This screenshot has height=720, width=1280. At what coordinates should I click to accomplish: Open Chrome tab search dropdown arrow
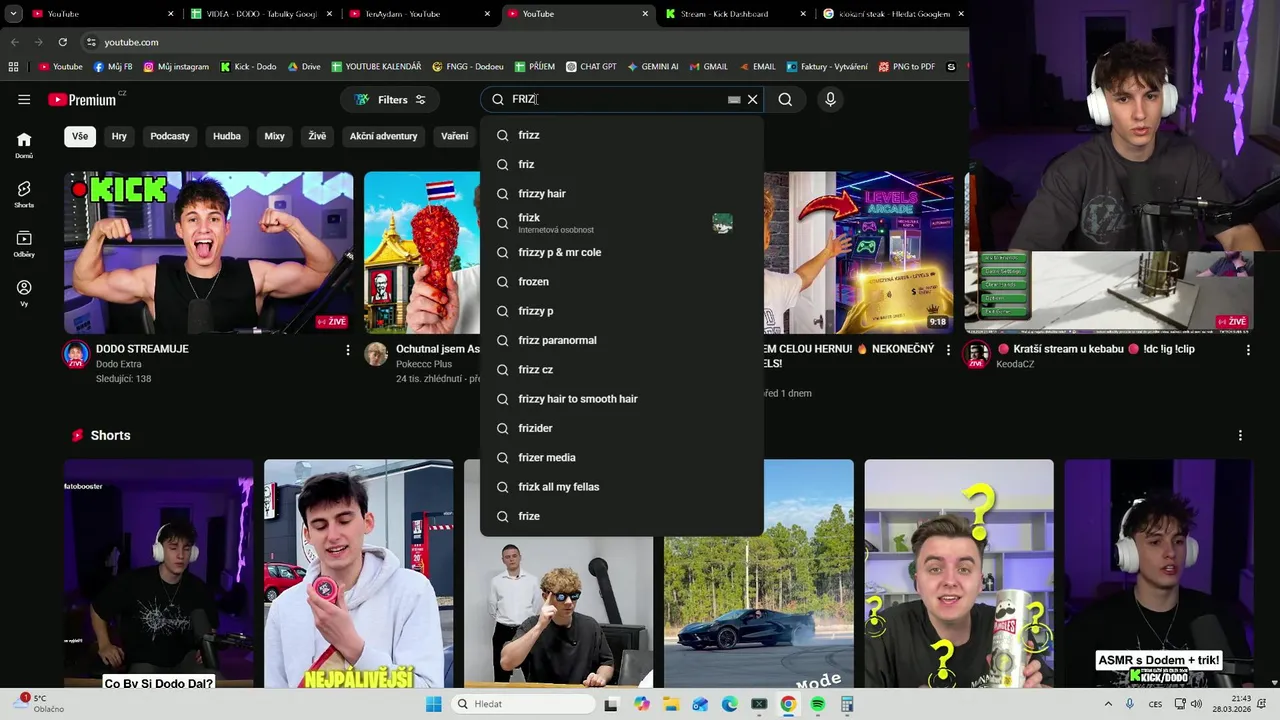pyautogui.click(x=13, y=14)
